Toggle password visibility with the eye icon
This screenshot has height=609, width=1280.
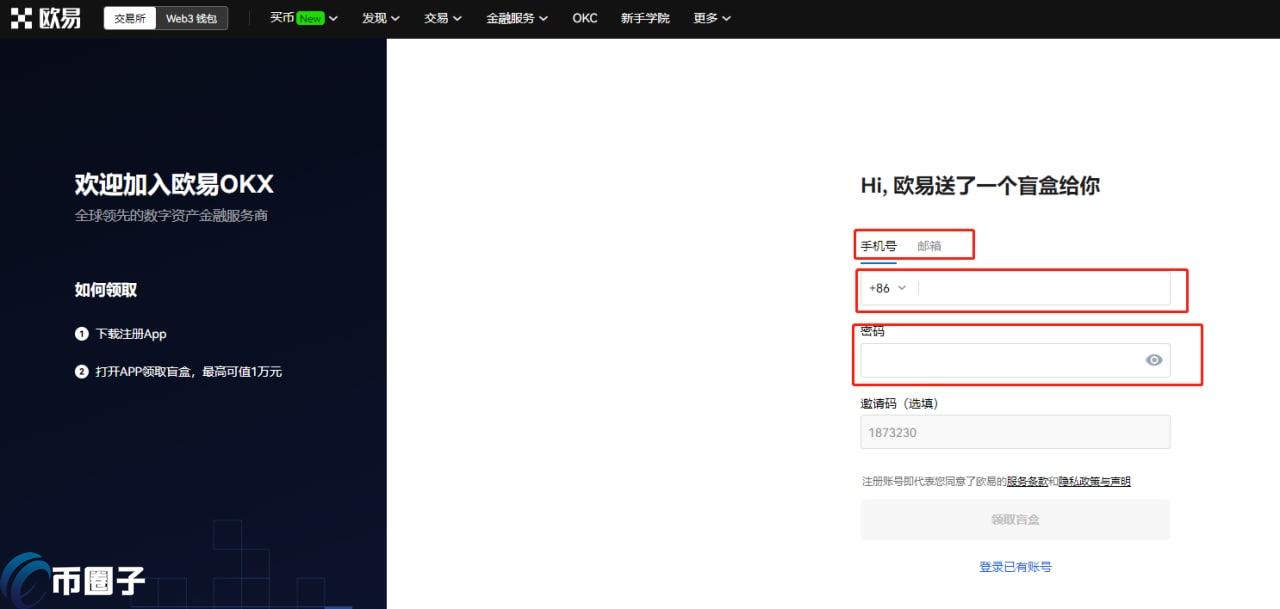pyautogui.click(x=1153, y=360)
